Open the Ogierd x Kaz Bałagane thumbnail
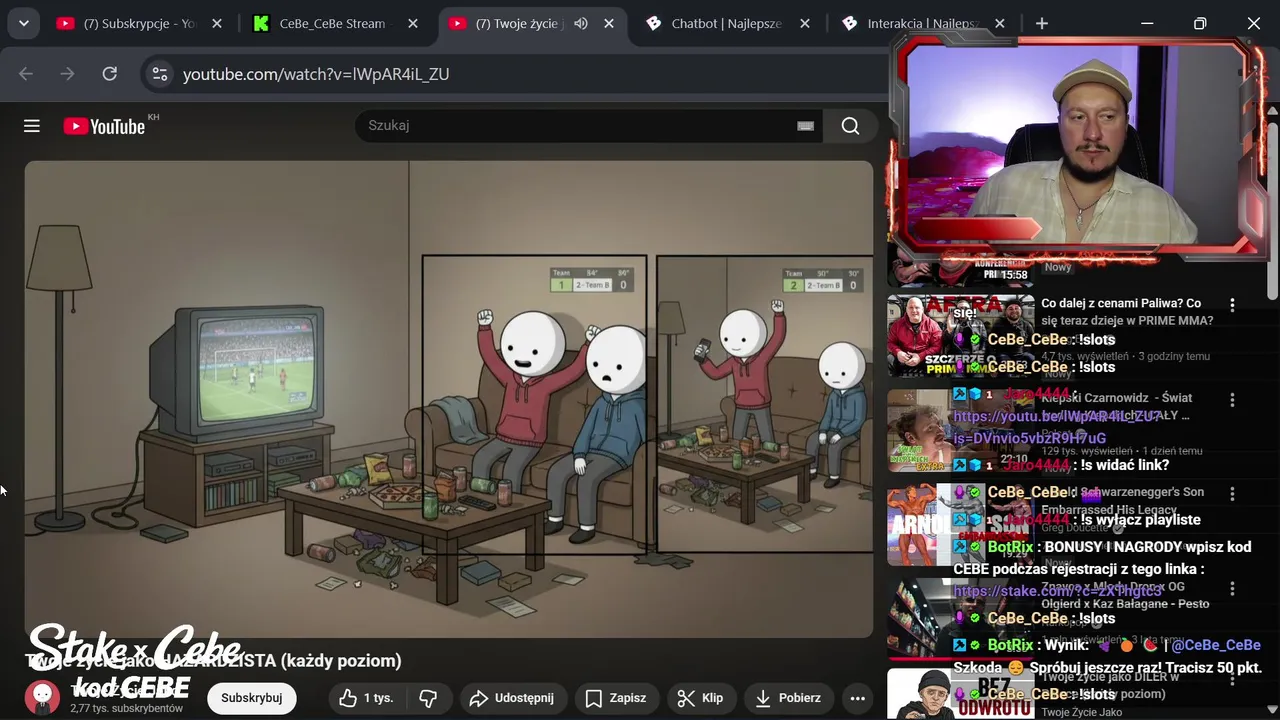This screenshot has height=720, width=1280. click(x=961, y=619)
